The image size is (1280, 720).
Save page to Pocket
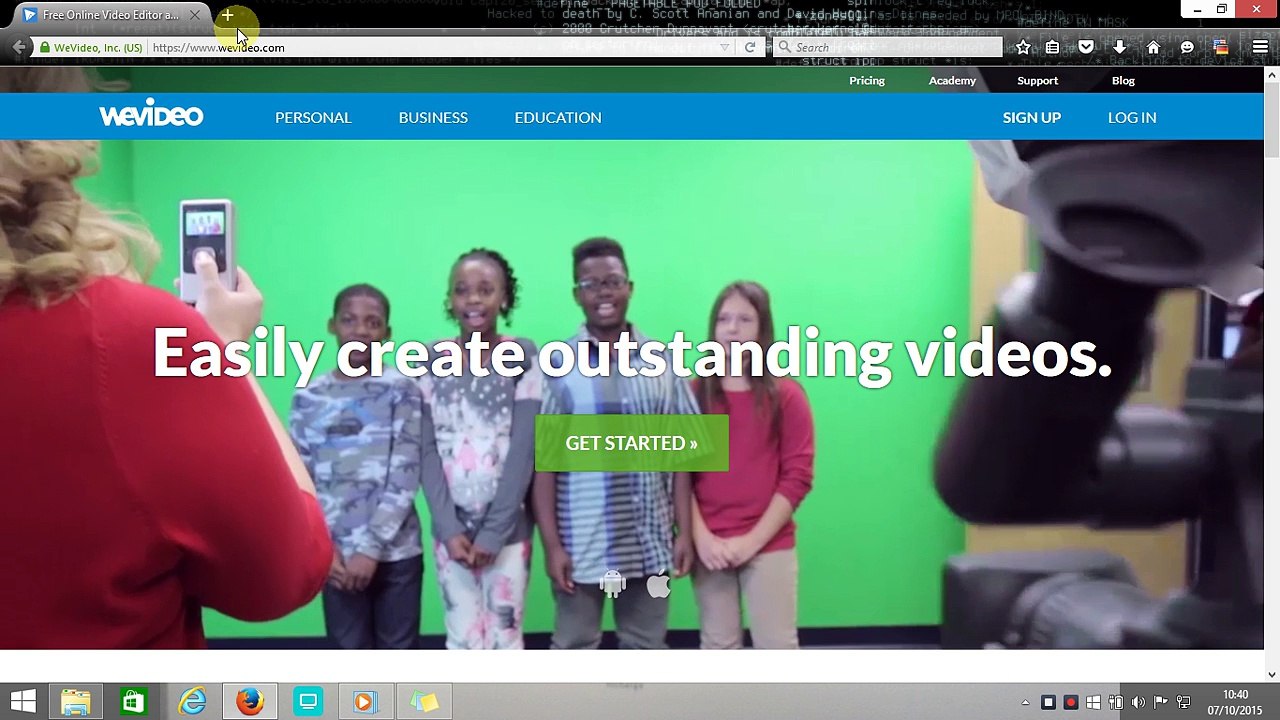[x=1086, y=47]
